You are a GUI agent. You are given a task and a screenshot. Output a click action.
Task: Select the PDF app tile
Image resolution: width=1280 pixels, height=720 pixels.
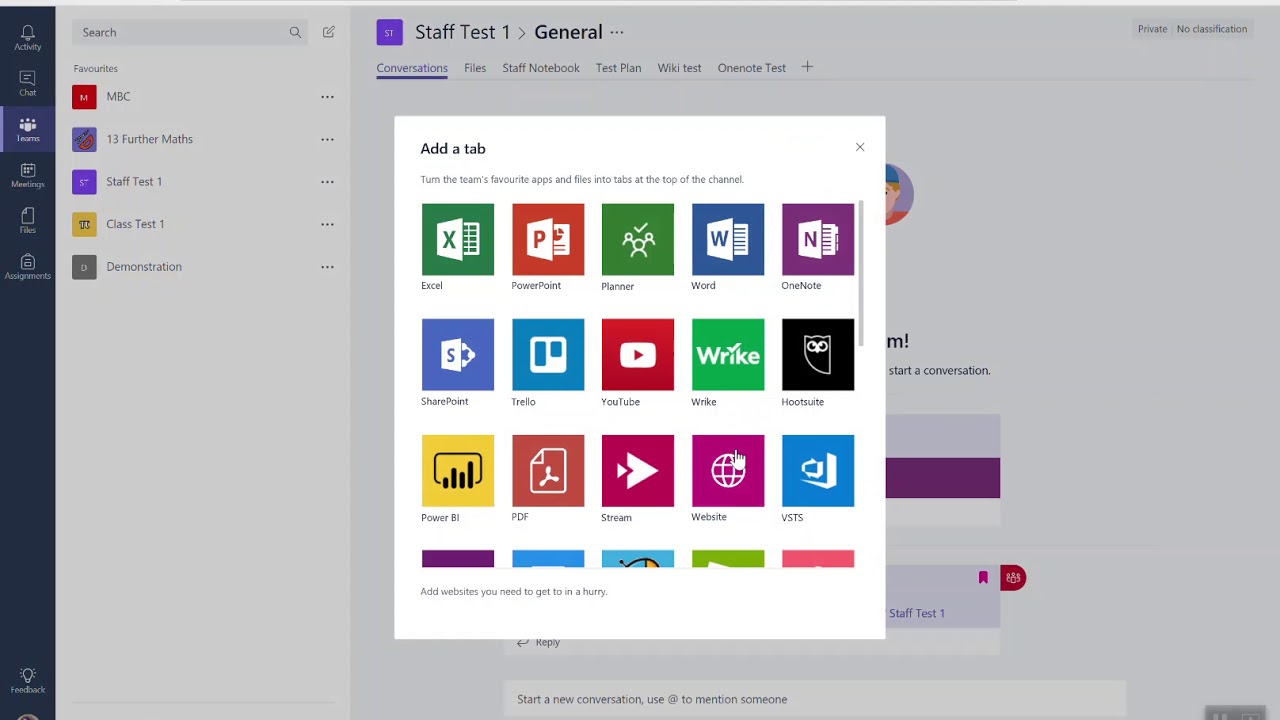click(x=548, y=471)
